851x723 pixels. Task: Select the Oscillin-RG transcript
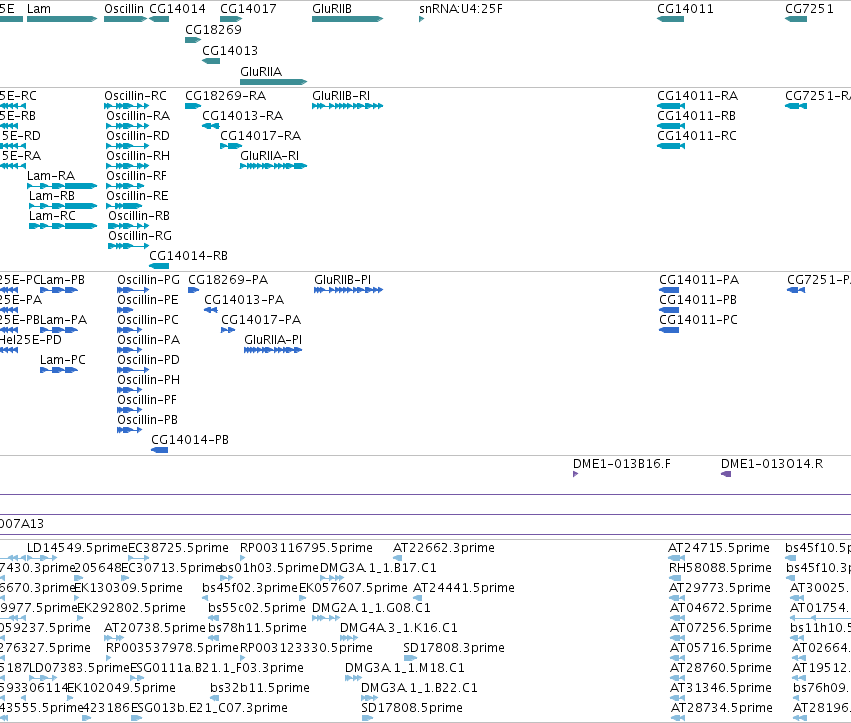coord(129,246)
